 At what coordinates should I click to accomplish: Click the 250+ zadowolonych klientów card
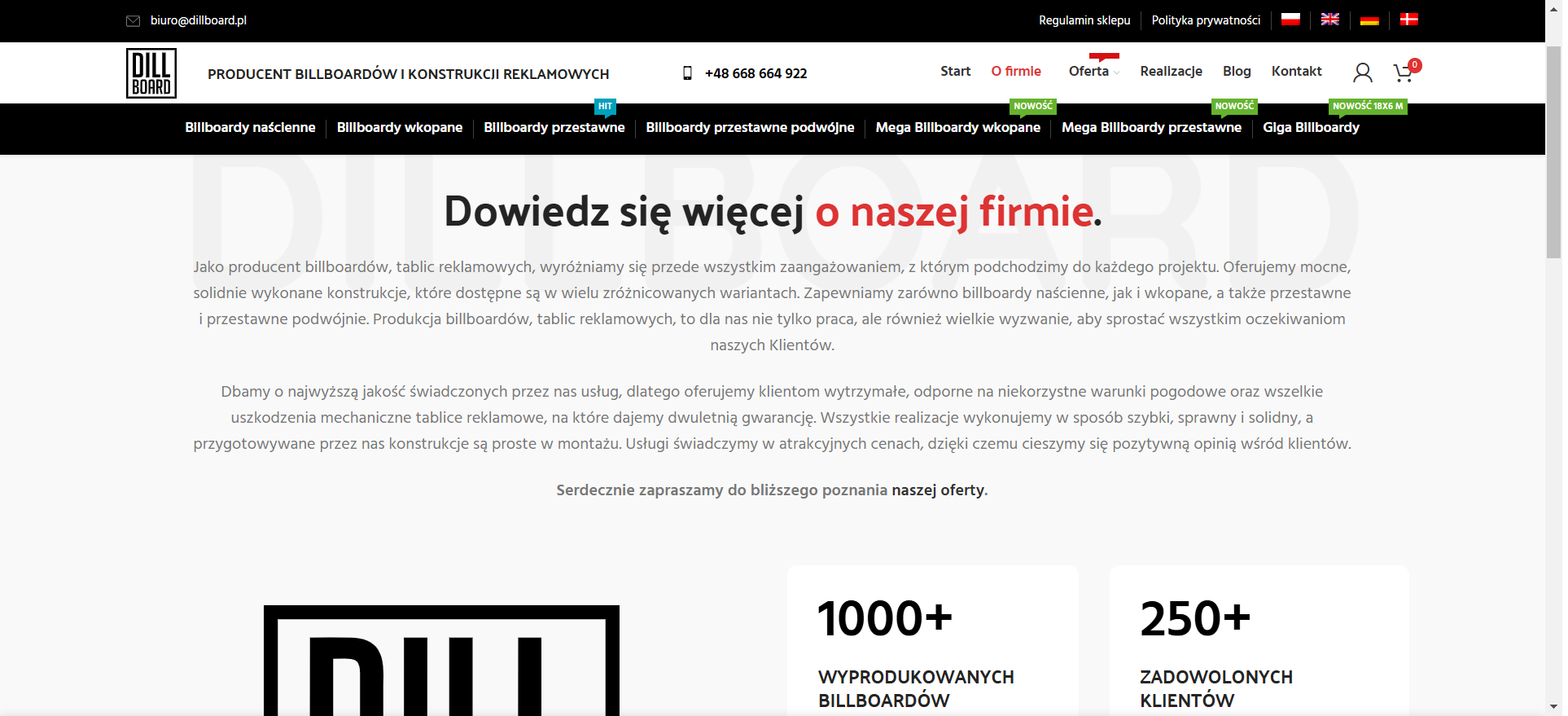click(x=1259, y=641)
